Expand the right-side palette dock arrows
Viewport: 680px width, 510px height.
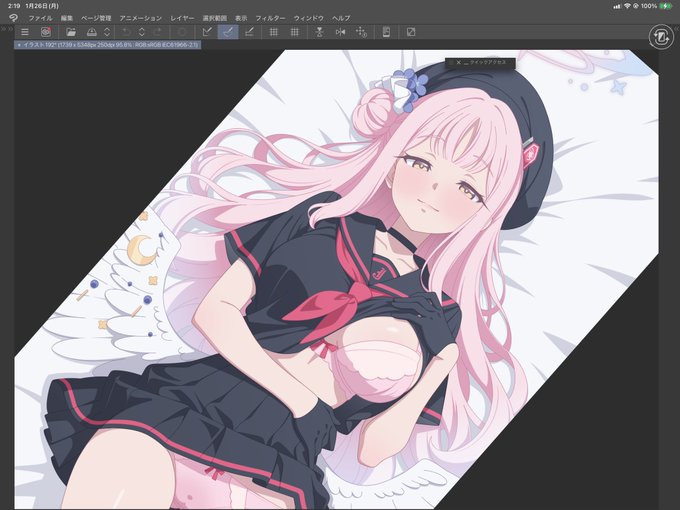[x=677, y=29]
